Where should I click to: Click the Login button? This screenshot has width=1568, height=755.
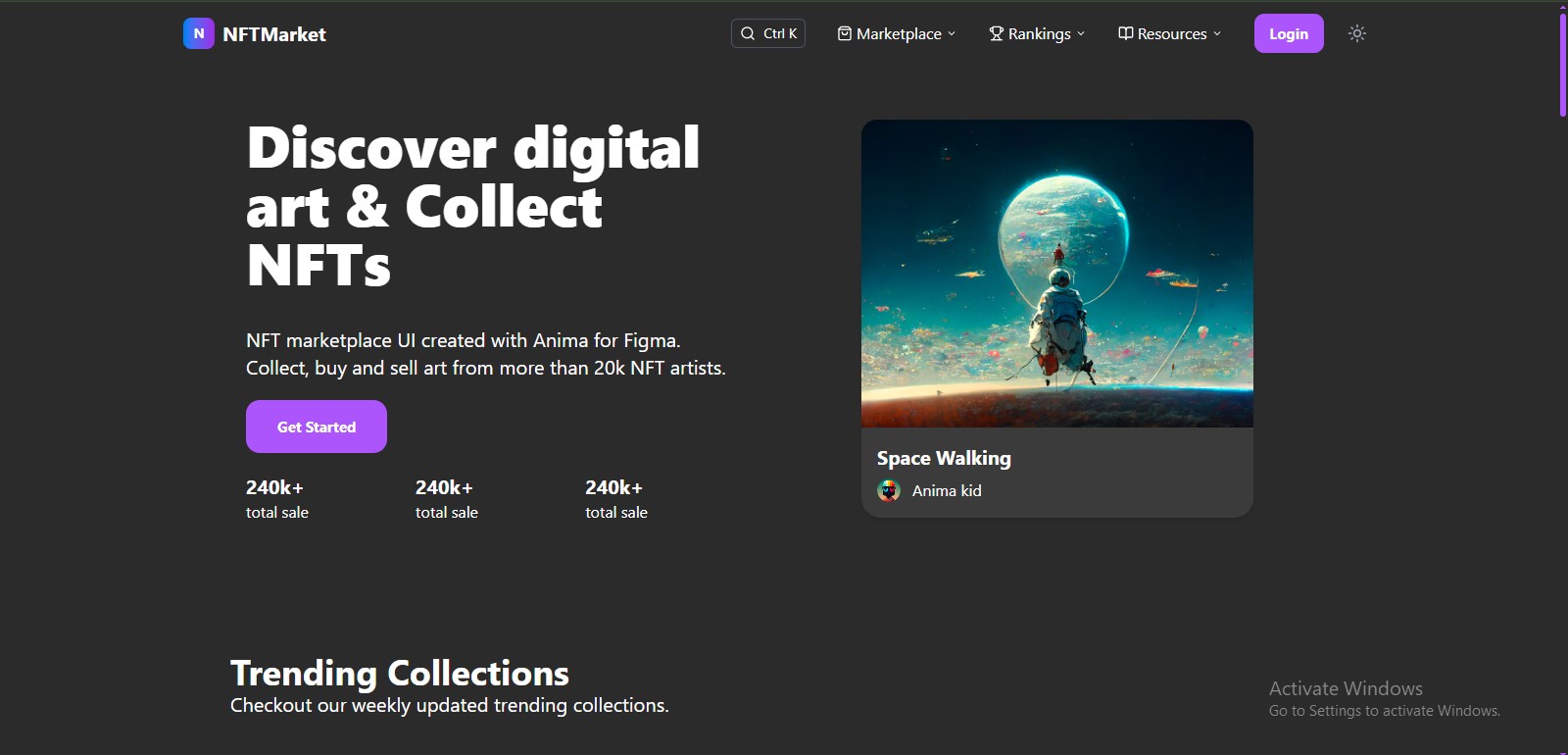click(x=1289, y=33)
